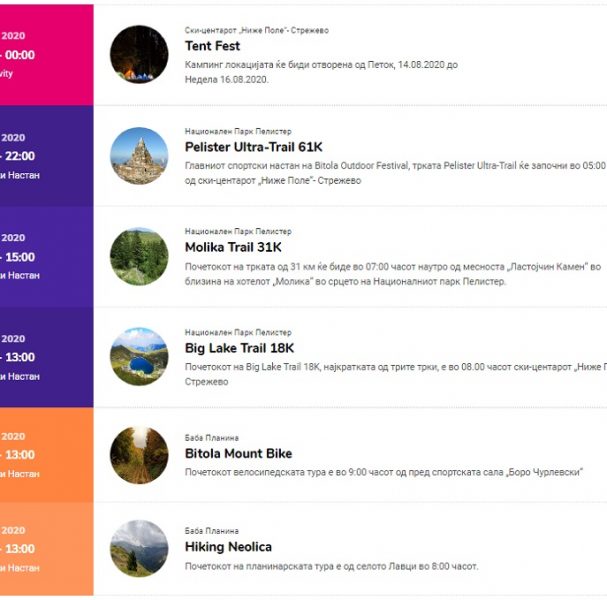
Task: Click the autumn forest path thumbnail
Action: point(139,455)
